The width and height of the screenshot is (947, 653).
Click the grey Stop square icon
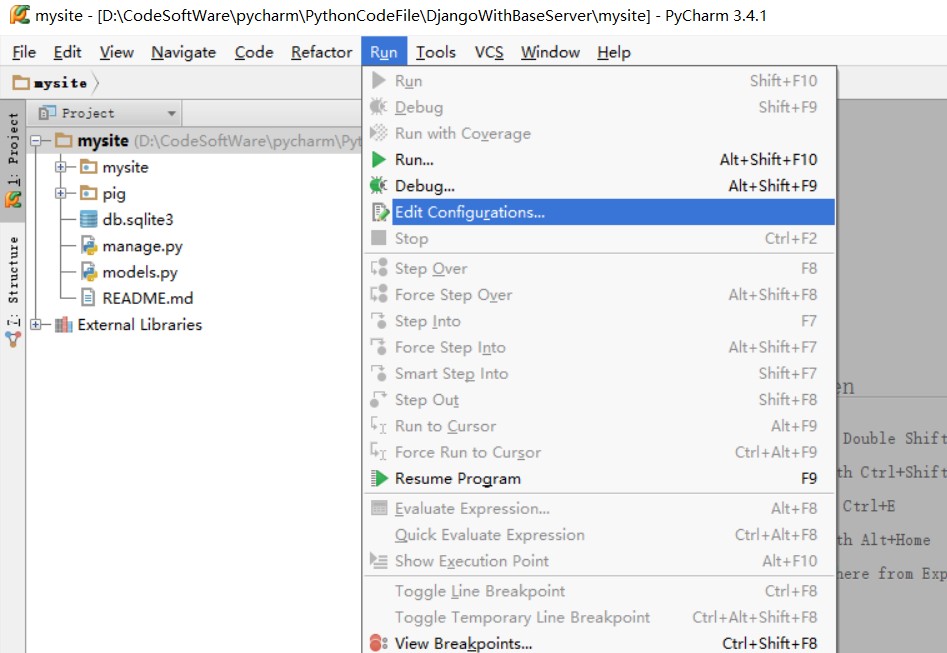(x=379, y=238)
